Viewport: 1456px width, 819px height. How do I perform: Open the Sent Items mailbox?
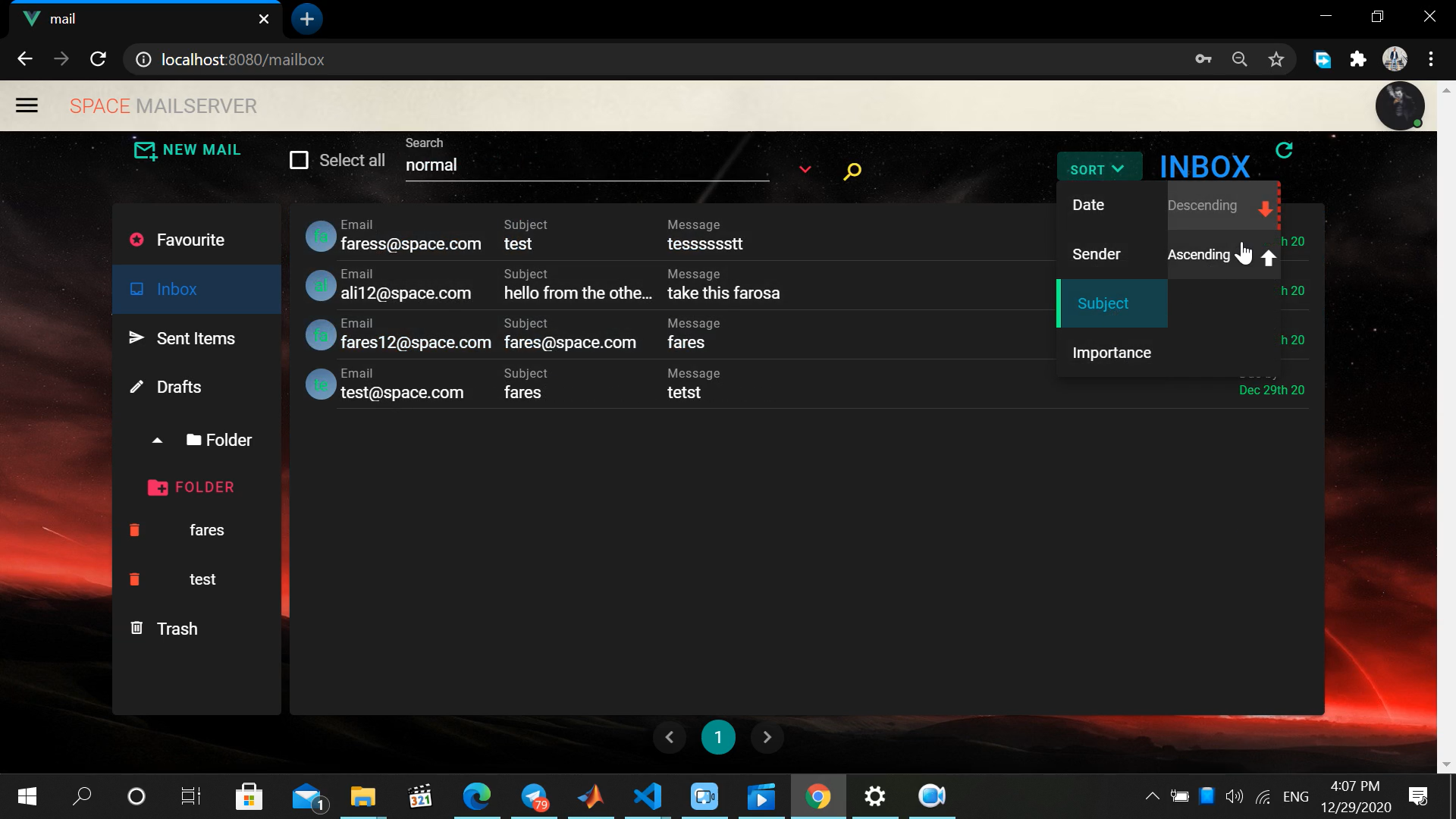[x=196, y=338]
